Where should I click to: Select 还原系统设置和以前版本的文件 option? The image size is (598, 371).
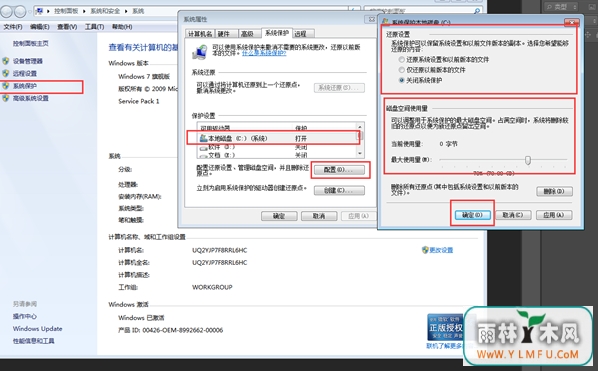tap(402, 59)
